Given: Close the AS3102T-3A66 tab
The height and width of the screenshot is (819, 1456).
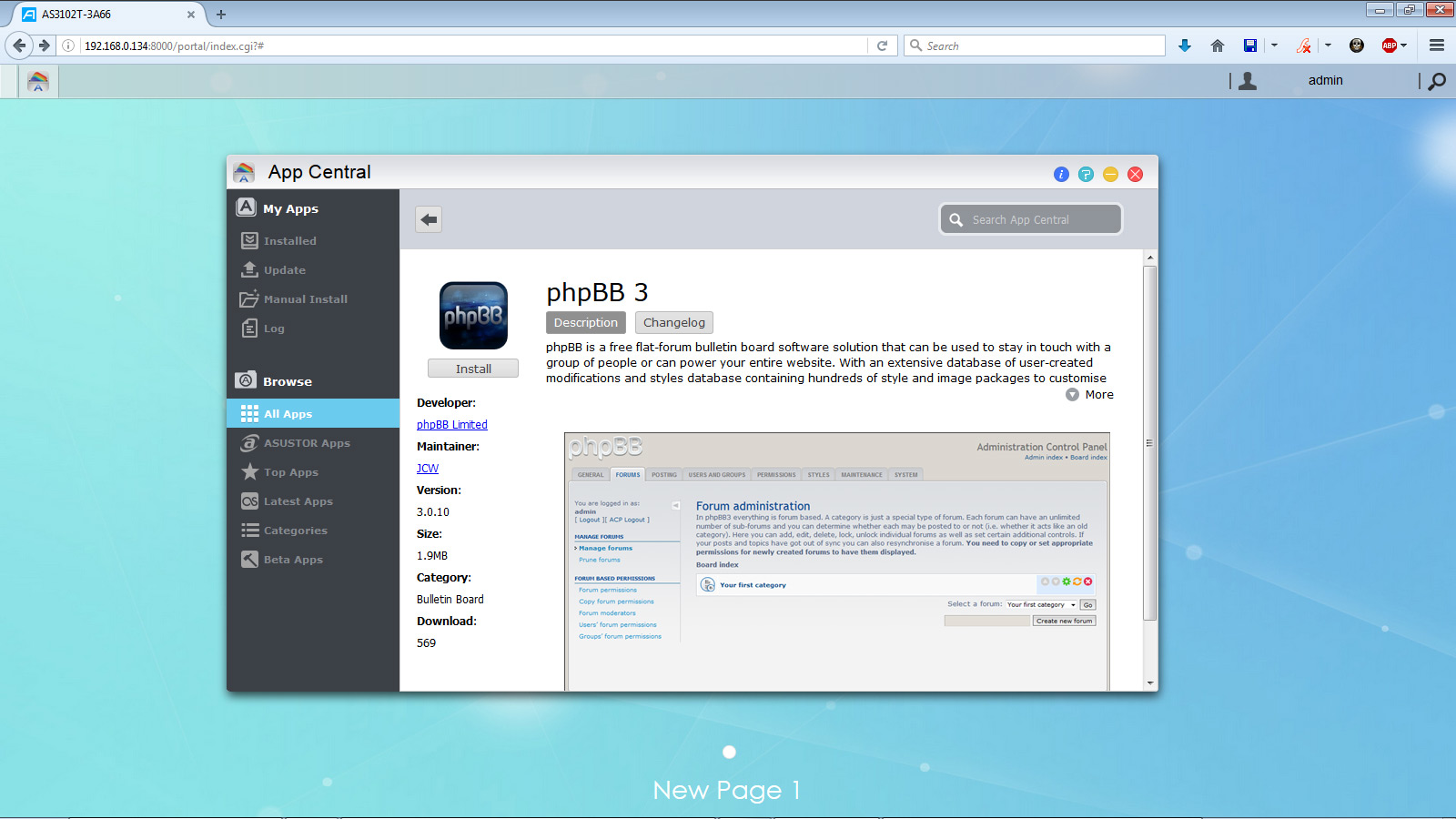Looking at the screenshot, I should (191, 15).
